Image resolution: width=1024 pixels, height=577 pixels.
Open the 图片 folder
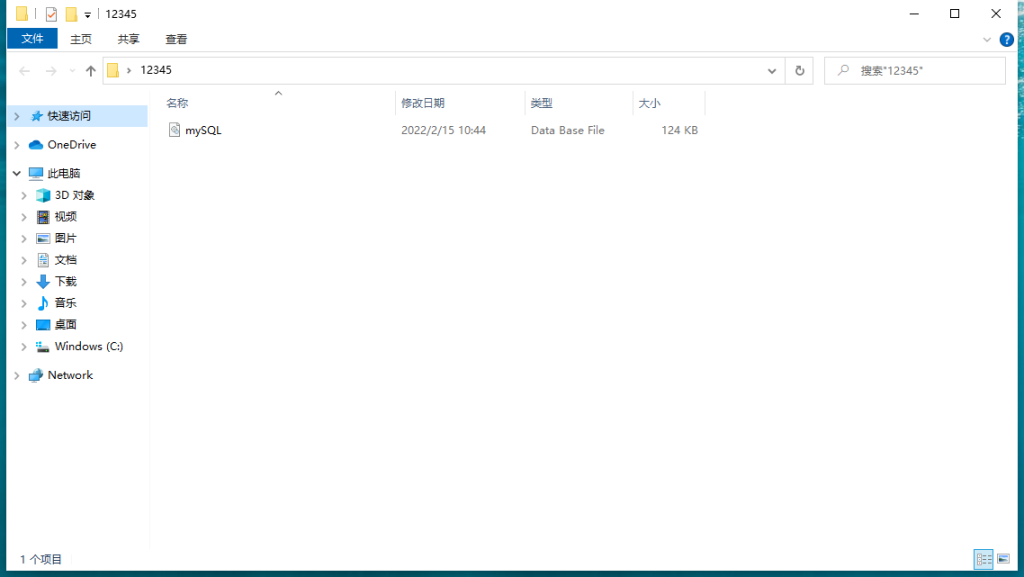[x=65, y=238]
